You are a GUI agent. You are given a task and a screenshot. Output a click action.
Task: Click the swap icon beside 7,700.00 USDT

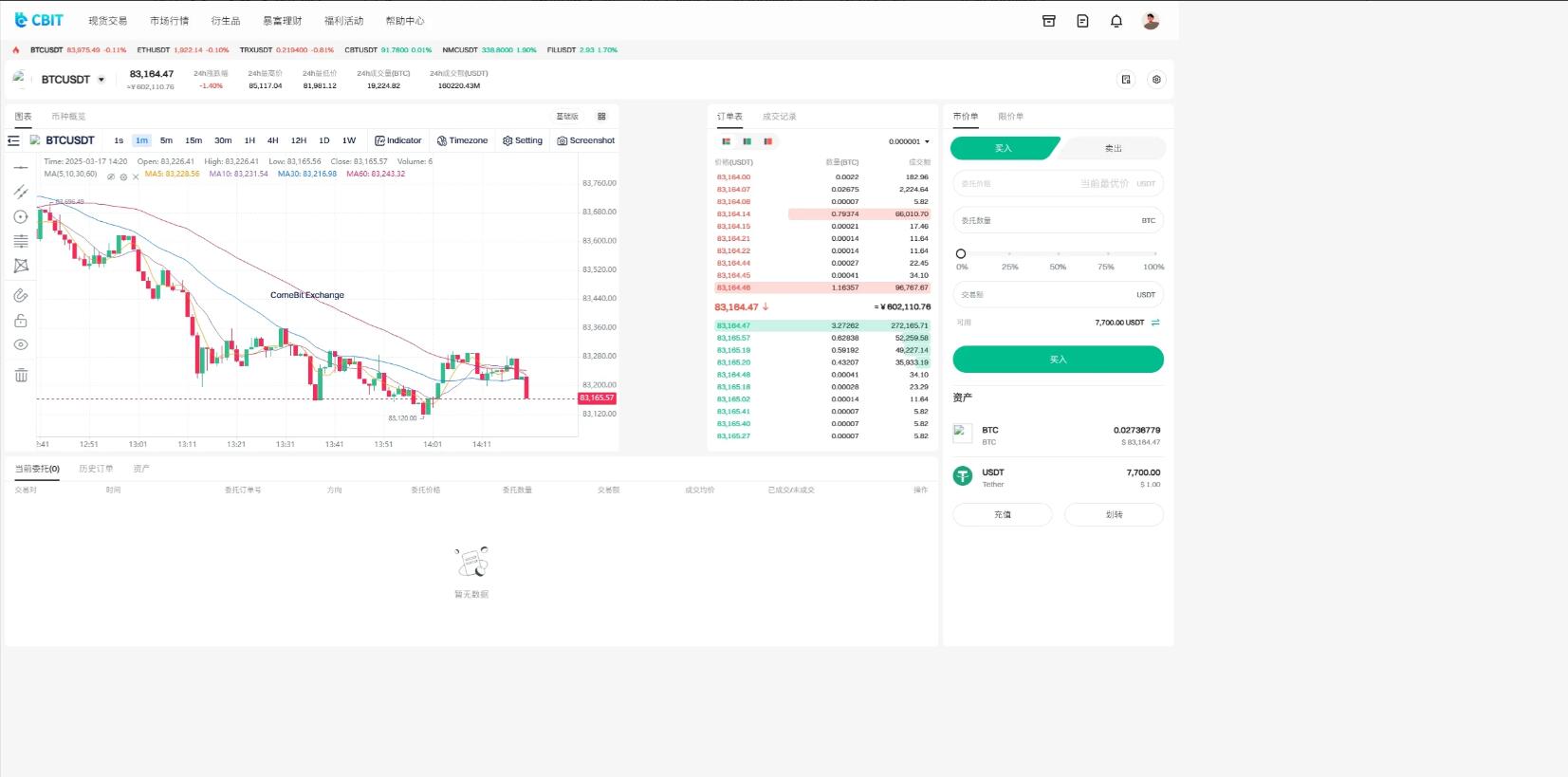1155,323
